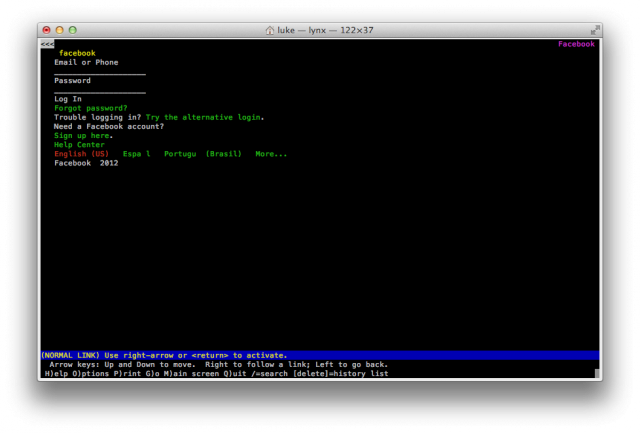Open the Sign up here link
The height and width of the screenshot is (433, 640).
(82, 135)
